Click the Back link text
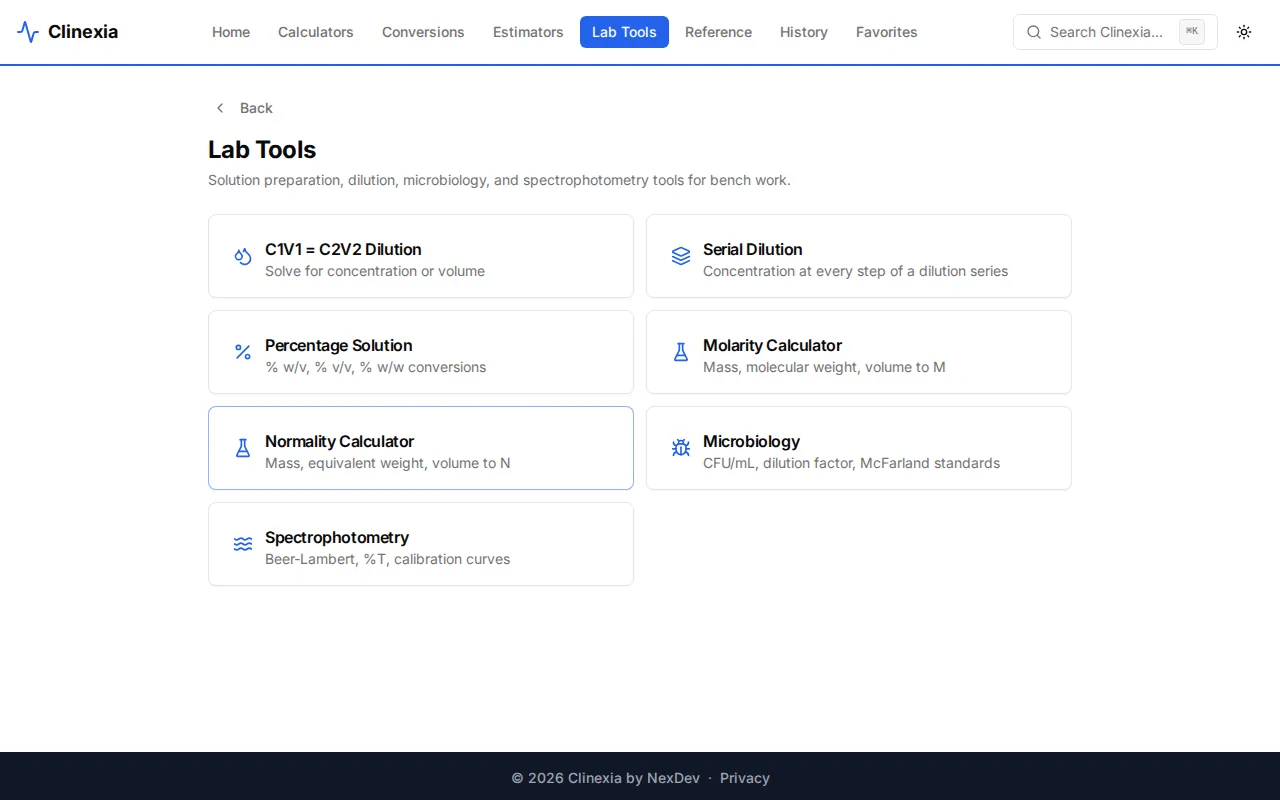Image resolution: width=1280 pixels, height=800 pixels. point(256,108)
